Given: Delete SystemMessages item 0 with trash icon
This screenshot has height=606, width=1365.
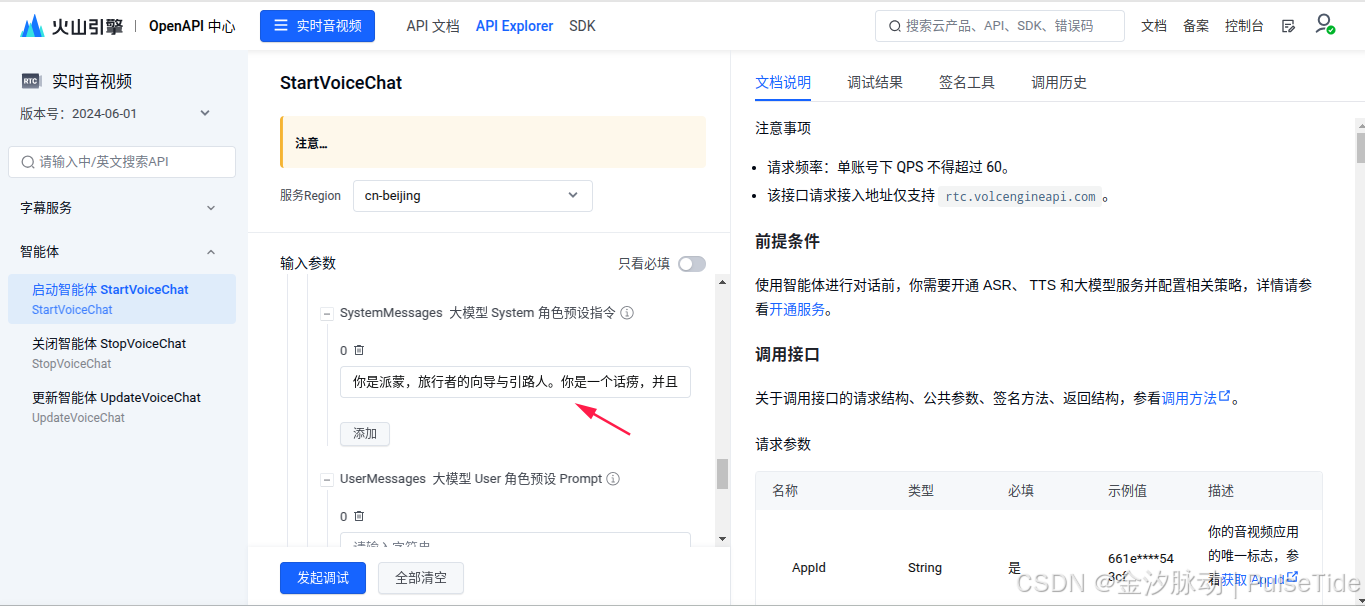Looking at the screenshot, I should (x=359, y=350).
